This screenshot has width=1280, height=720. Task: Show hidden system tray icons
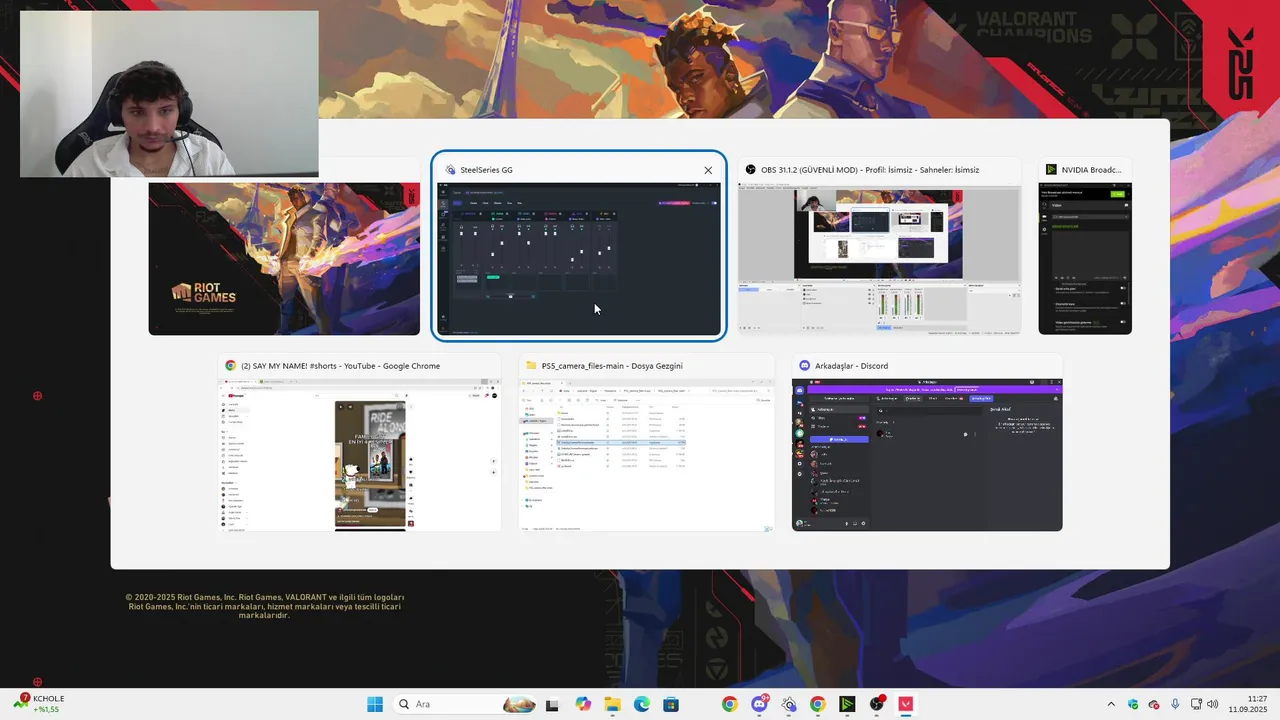(1110, 704)
